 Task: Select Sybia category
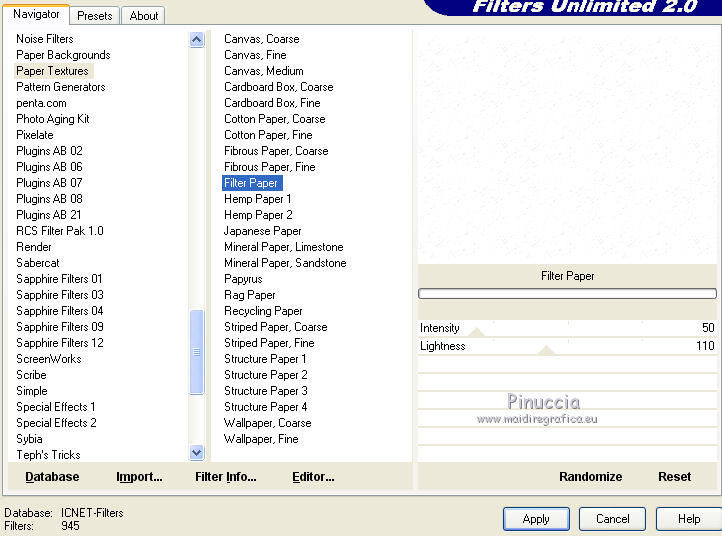(29, 439)
